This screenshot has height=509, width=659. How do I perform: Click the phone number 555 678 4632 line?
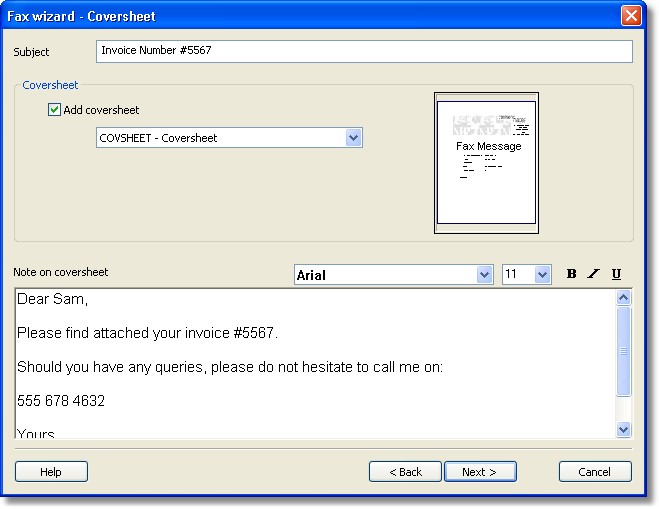pyautogui.click(x=61, y=401)
